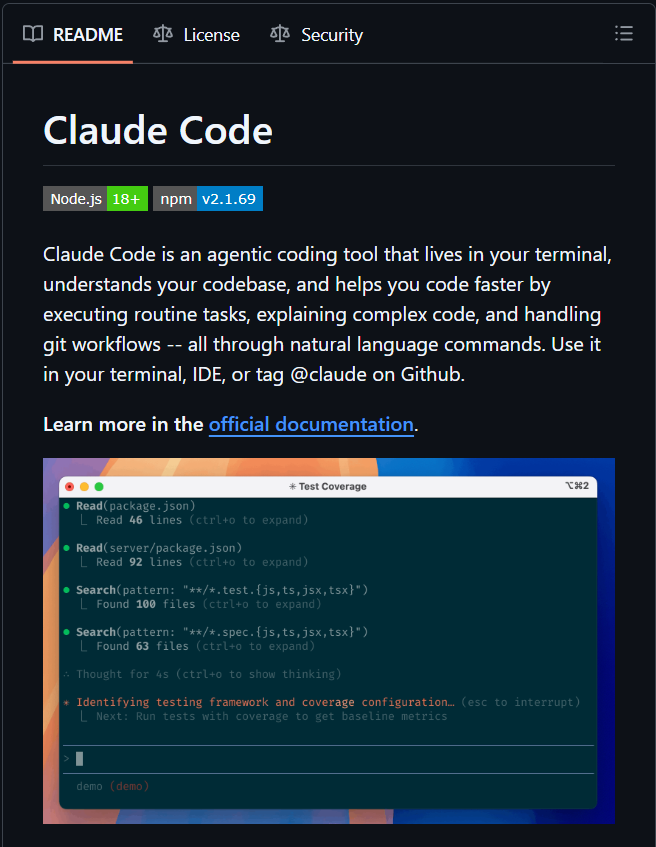Click the 'demo (demo)' status text
Image resolution: width=656 pixels, height=847 pixels.
tap(112, 786)
